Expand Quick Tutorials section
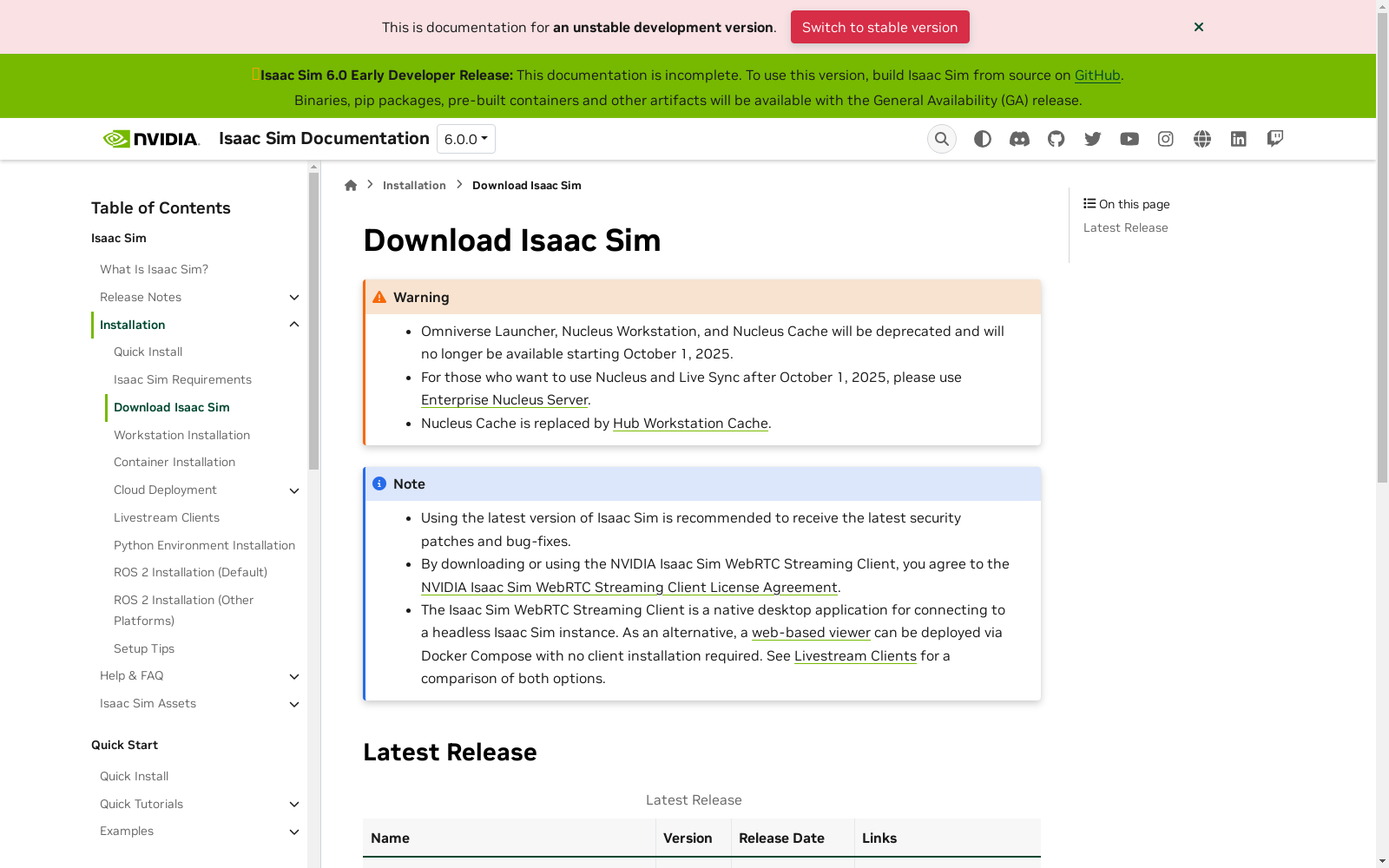The image size is (1389, 868). (x=294, y=805)
